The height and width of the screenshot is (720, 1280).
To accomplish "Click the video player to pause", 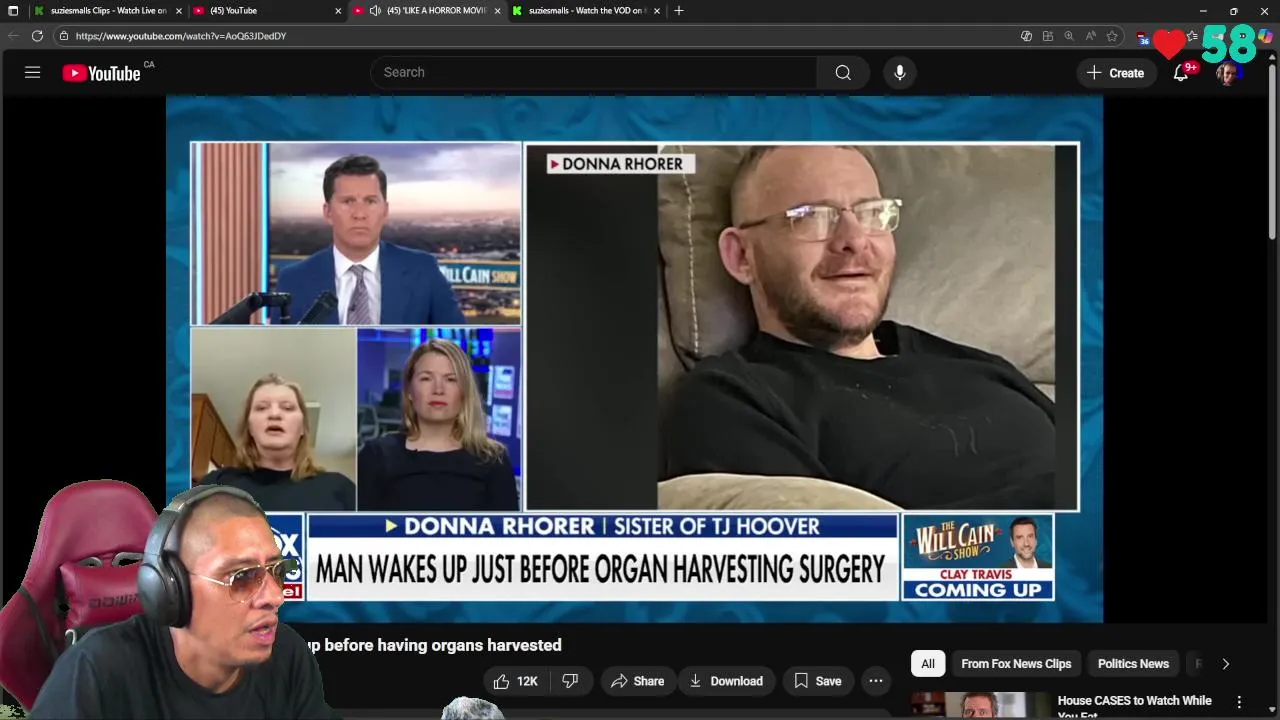I will [634, 360].
